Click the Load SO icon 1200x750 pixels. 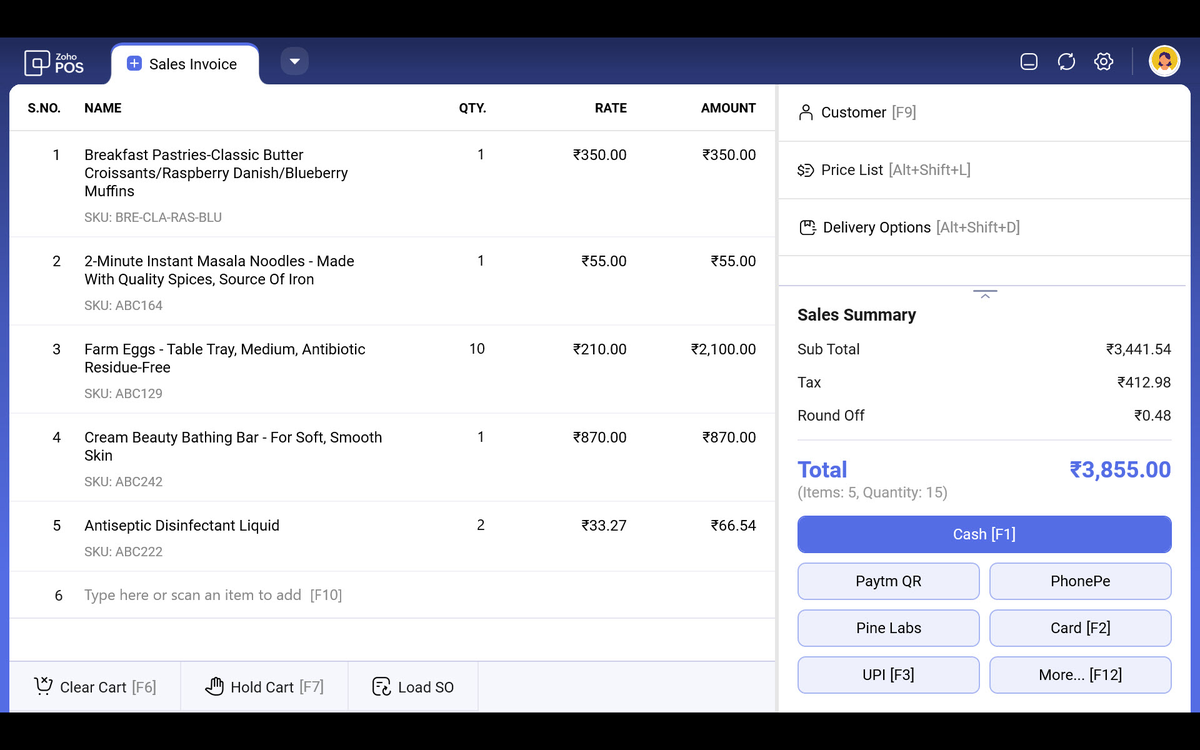pos(381,686)
